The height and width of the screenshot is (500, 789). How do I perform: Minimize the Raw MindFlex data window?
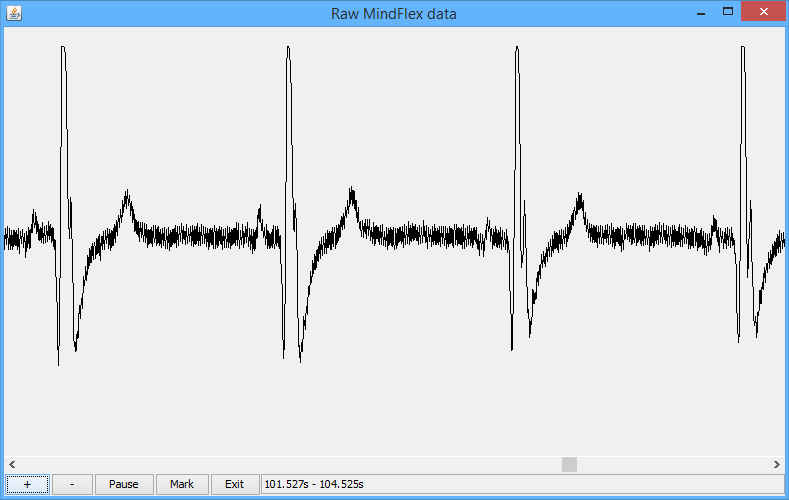point(701,13)
